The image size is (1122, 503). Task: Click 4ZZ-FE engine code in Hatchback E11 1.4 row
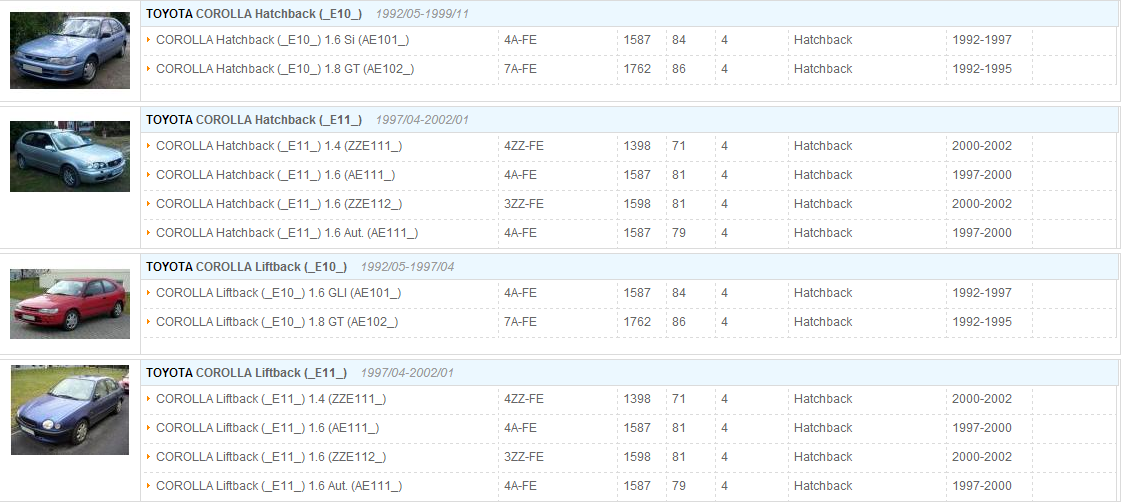pyautogui.click(x=524, y=146)
